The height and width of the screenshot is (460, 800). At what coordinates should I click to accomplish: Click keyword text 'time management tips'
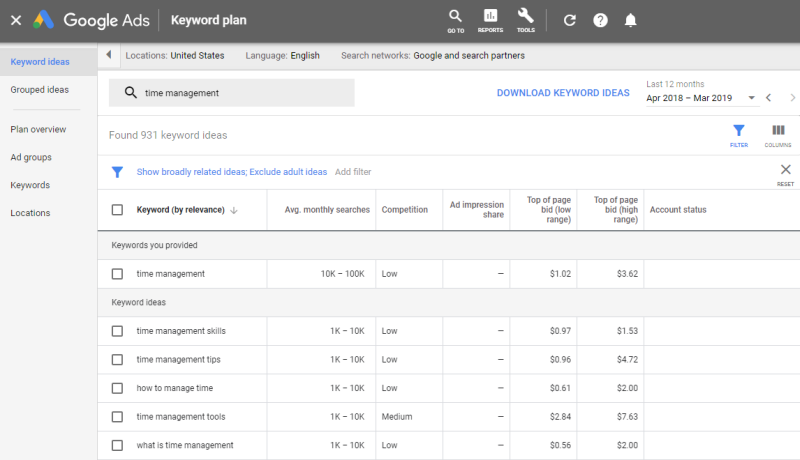(178, 360)
